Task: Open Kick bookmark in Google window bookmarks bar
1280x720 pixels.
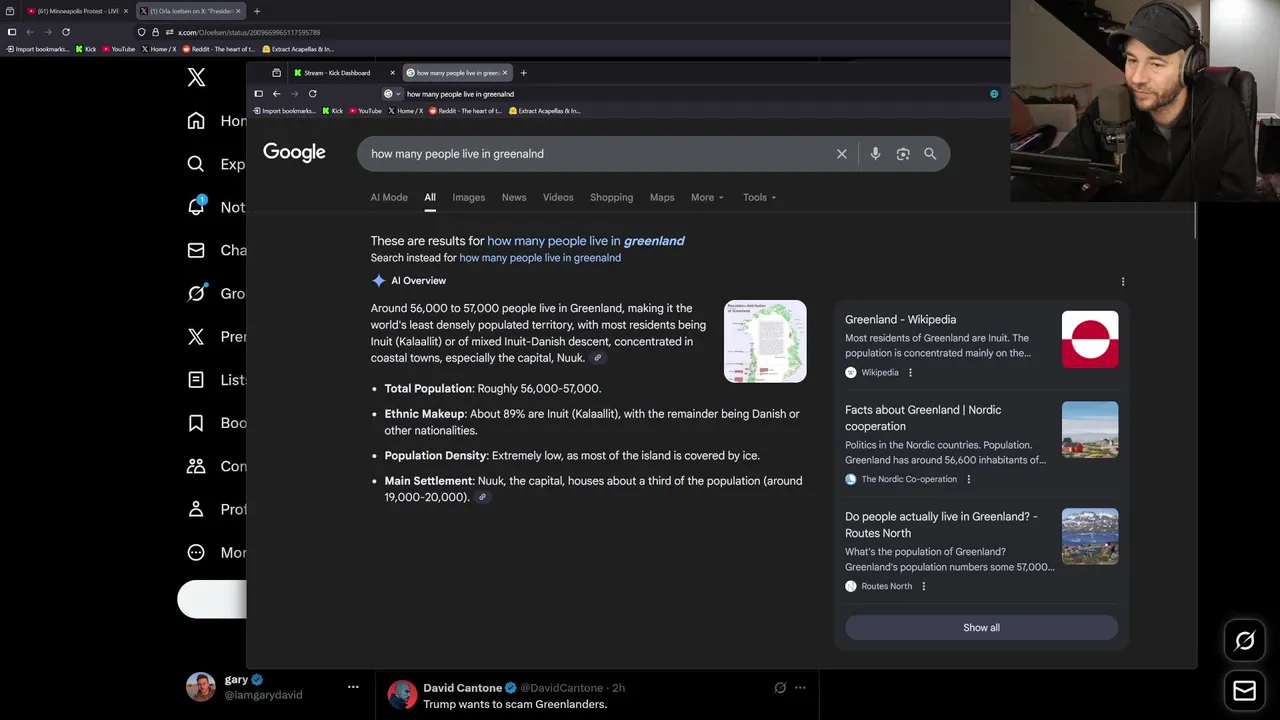Action: [x=333, y=111]
